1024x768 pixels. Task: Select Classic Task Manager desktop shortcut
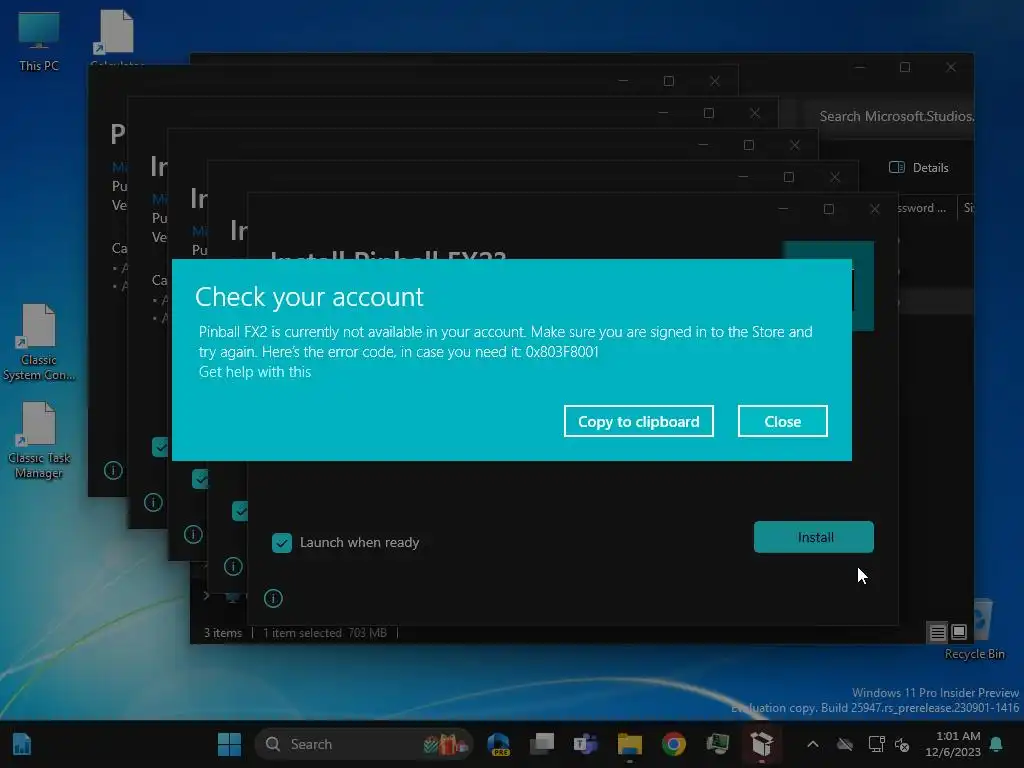tap(39, 441)
